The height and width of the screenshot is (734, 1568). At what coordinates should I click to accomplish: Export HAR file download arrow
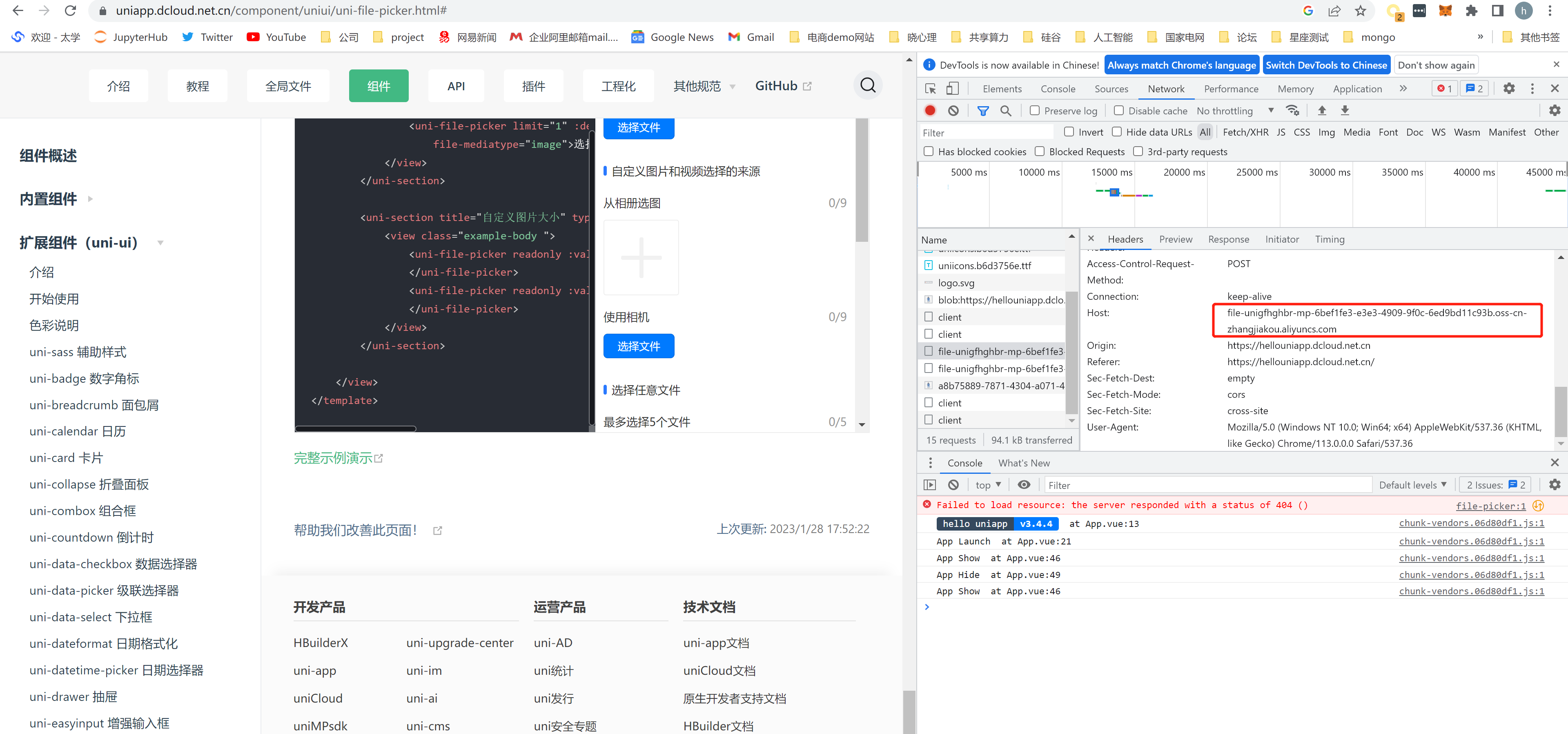(x=1345, y=110)
